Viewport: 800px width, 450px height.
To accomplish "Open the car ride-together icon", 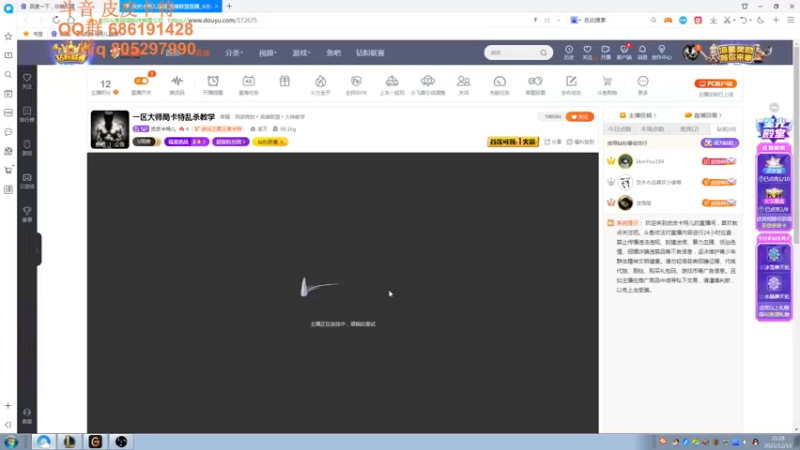I will (392, 81).
